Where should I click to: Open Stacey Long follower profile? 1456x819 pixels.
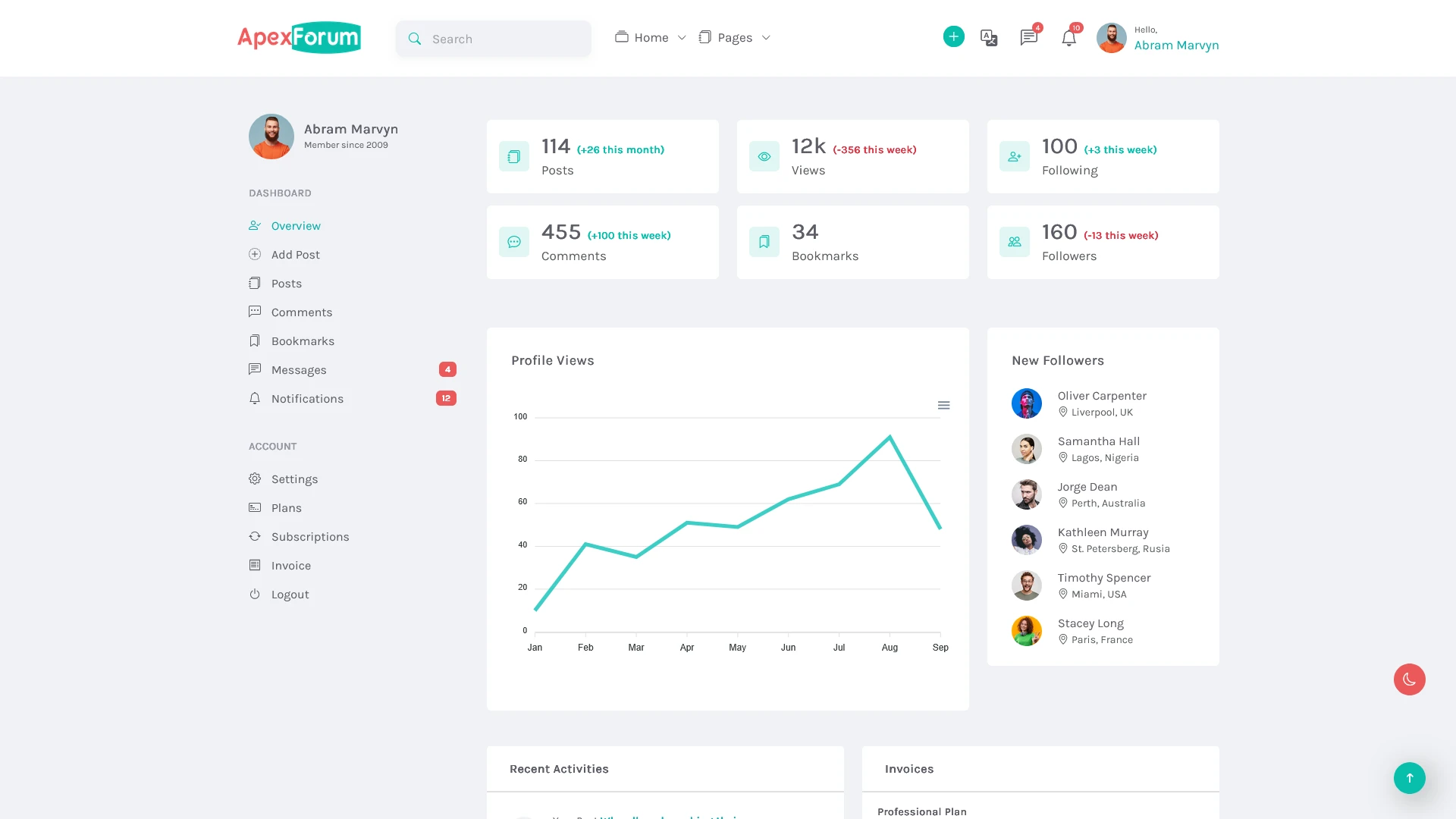click(x=1090, y=623)
